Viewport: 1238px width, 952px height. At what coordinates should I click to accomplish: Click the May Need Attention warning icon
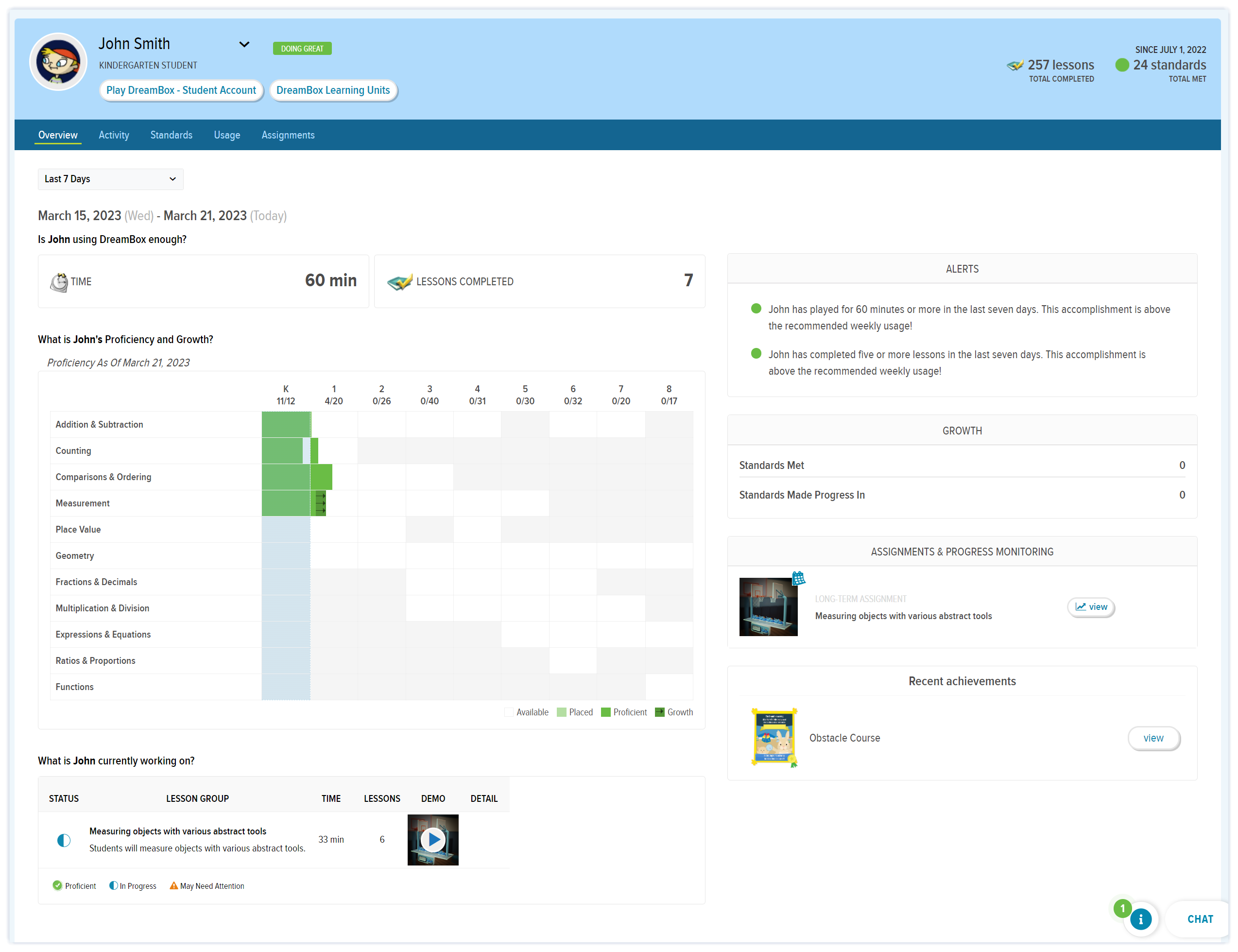pyautogui.click(x=174, y=886)
